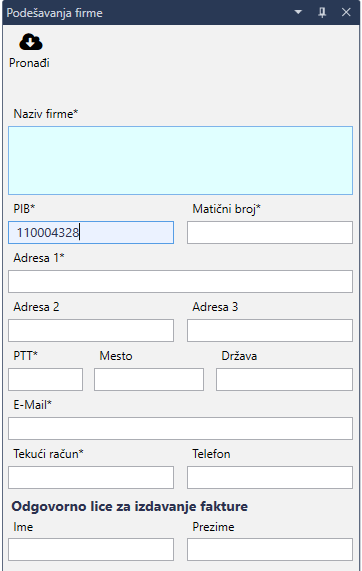Image resolution: width=362 pixels, height=571 pixels.
Task: Select the Telefon input field
Action: (x=270, y=477)
